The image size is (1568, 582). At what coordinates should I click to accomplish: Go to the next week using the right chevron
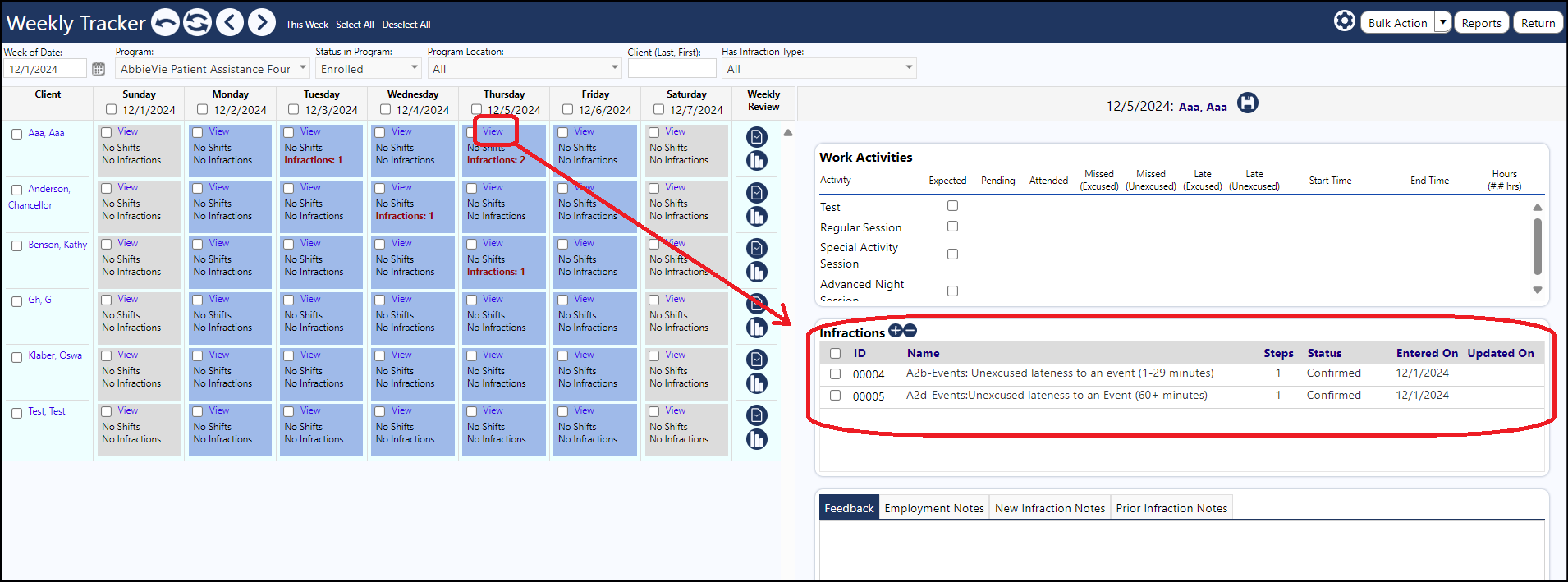(262, 22)
